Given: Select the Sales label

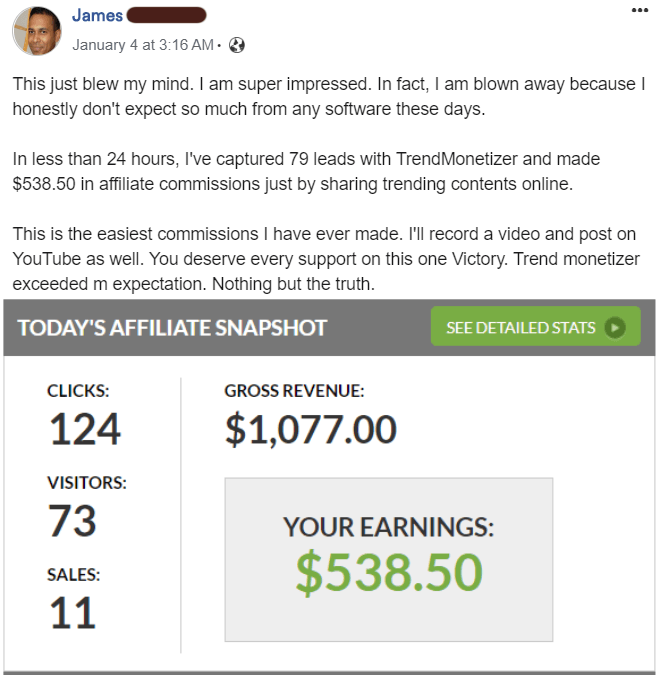Looking at the screenshot, I should pyautogui.click(x=74, y=574).
